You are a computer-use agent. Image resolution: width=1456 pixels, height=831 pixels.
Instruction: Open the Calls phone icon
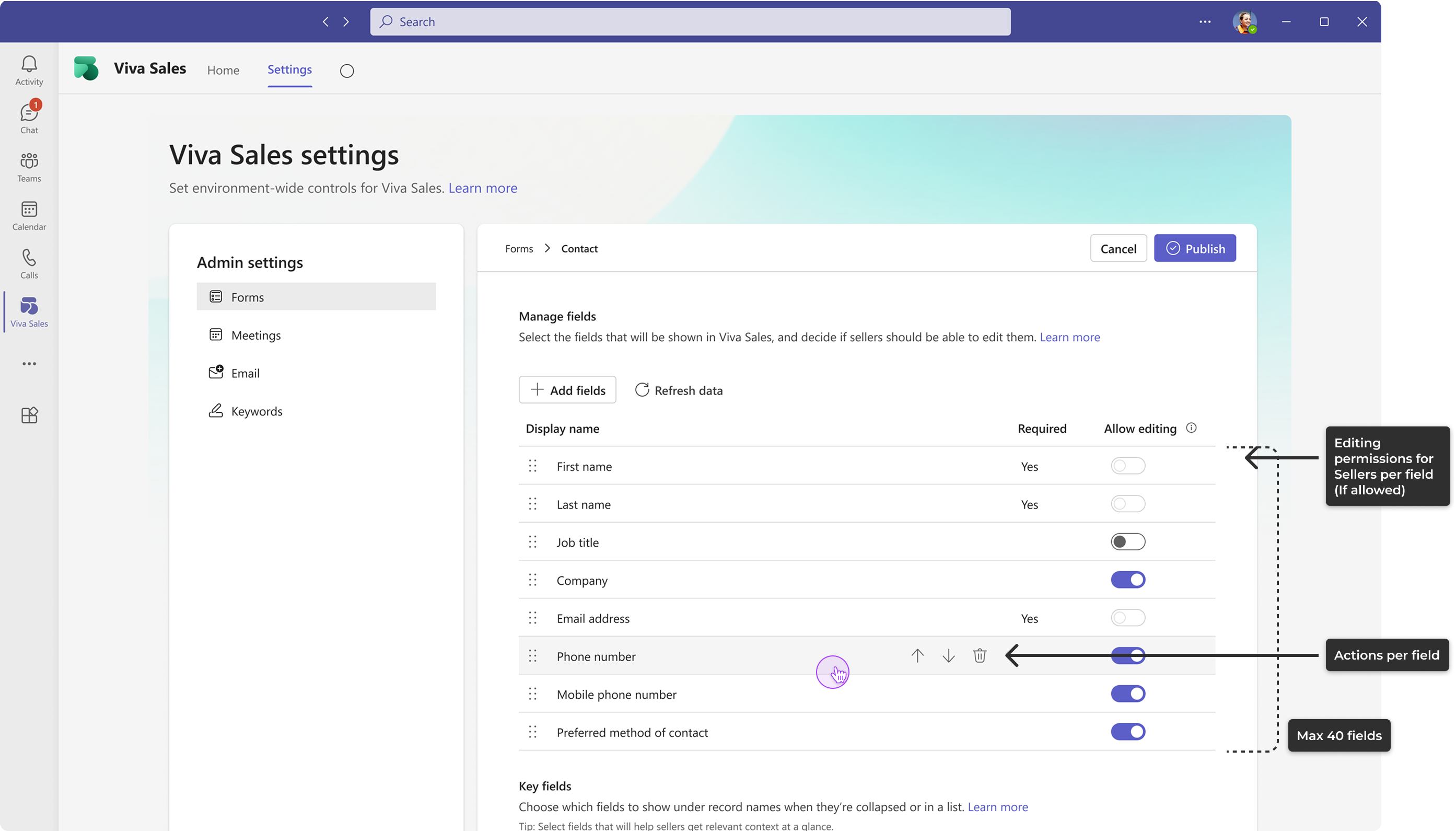[29, 264]
